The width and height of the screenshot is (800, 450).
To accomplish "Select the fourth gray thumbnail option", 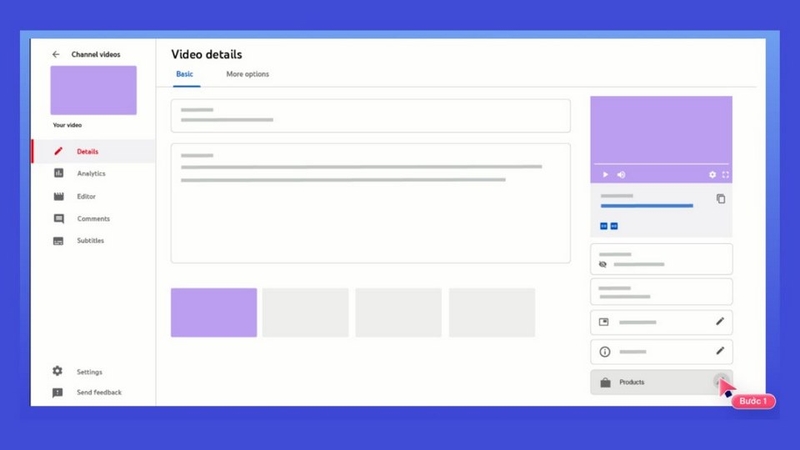I will click(492, 312).
